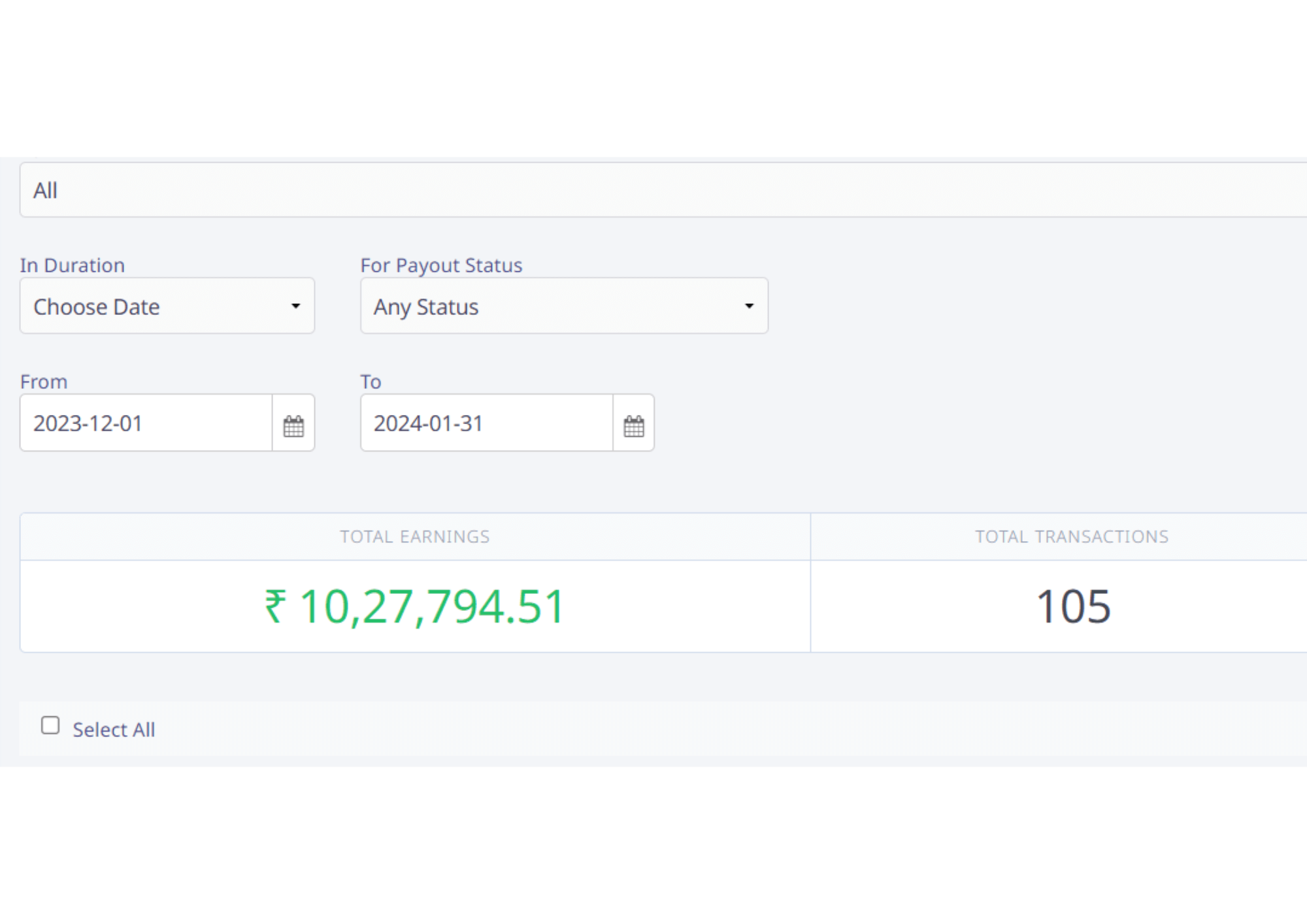Click the Total Earnings column header

tap(414, 536)
